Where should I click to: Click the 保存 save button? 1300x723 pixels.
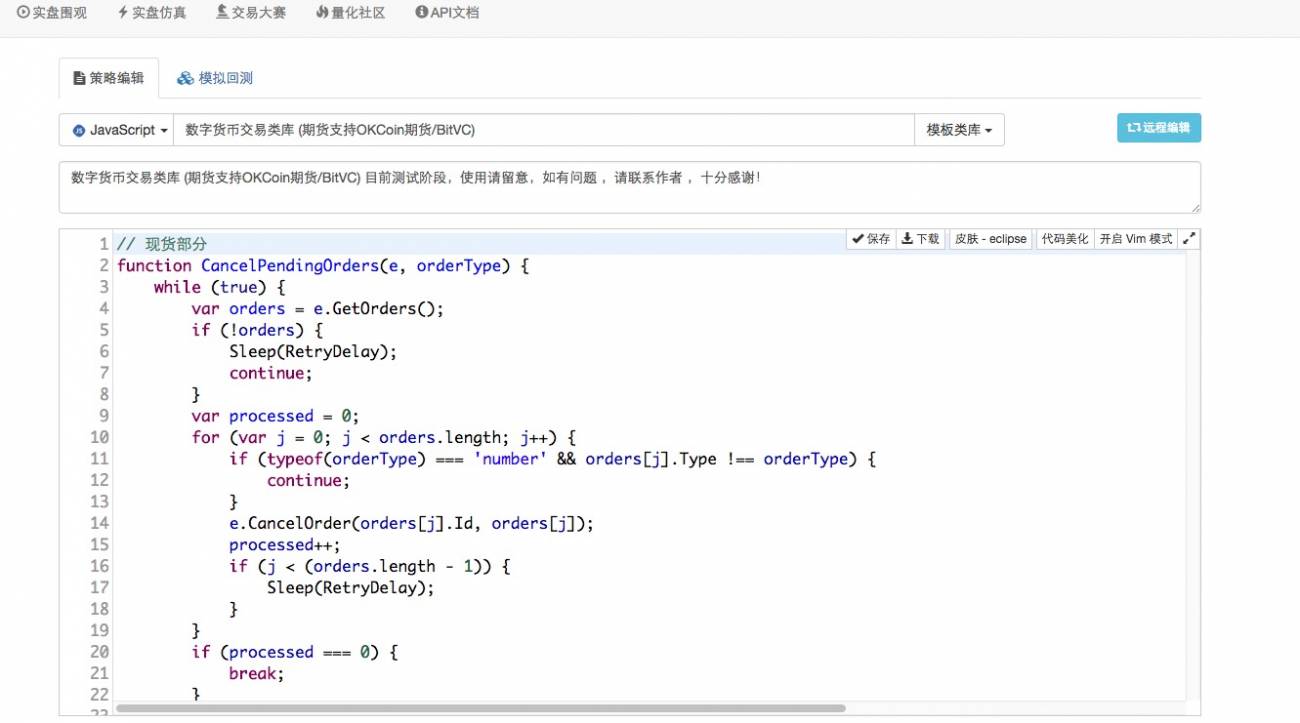[871, 239]
